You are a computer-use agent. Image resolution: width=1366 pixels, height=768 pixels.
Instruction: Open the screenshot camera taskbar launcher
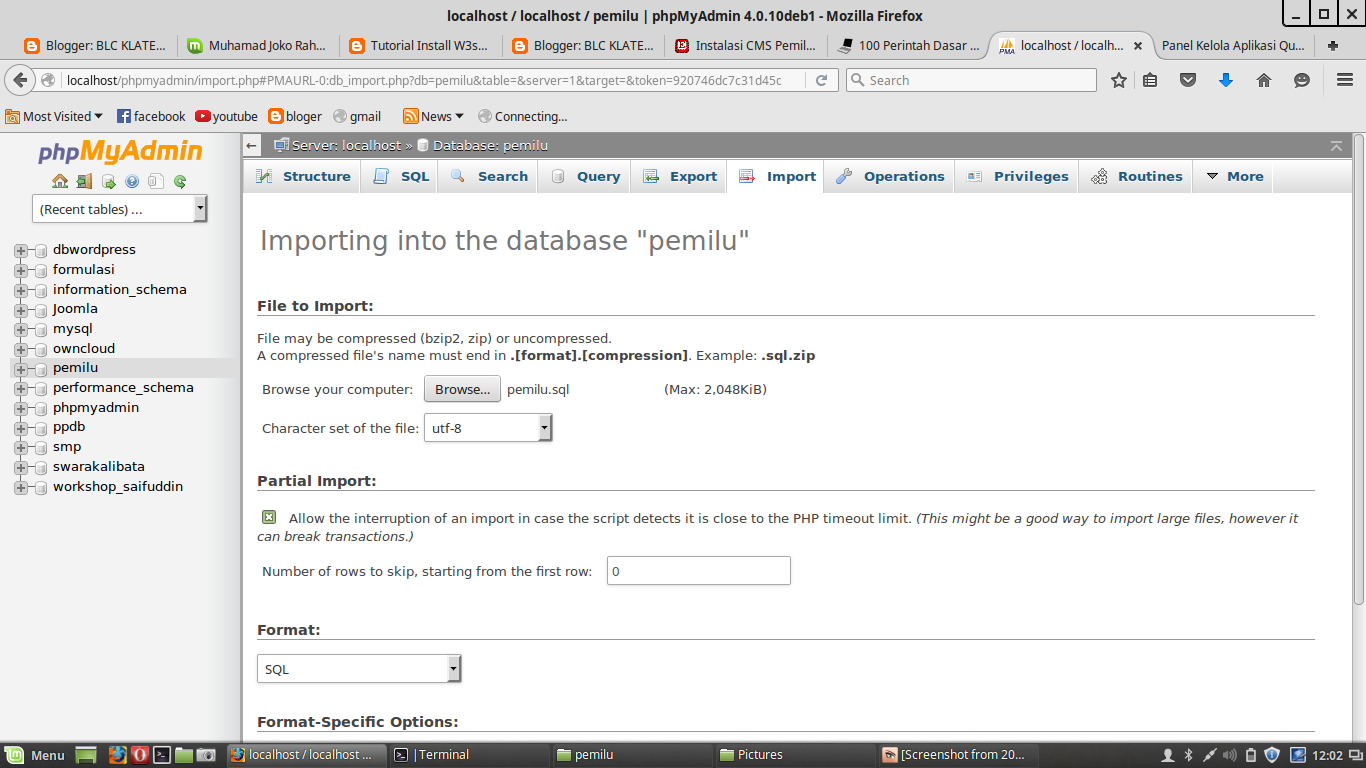[205, 755]
